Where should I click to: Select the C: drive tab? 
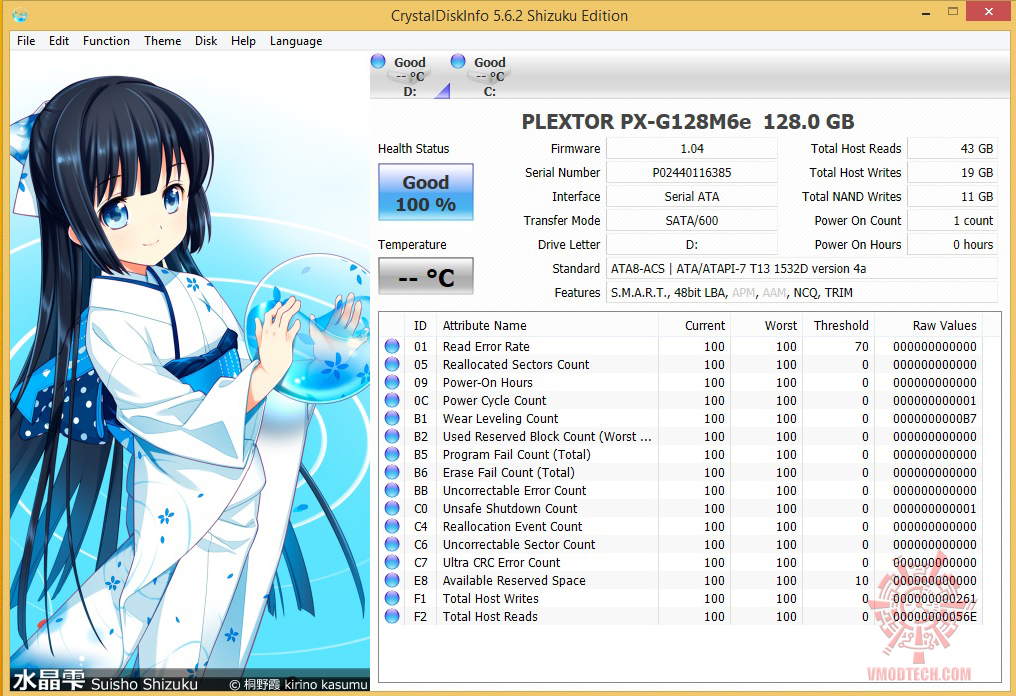pyautogui.click(x=490, y=76)
